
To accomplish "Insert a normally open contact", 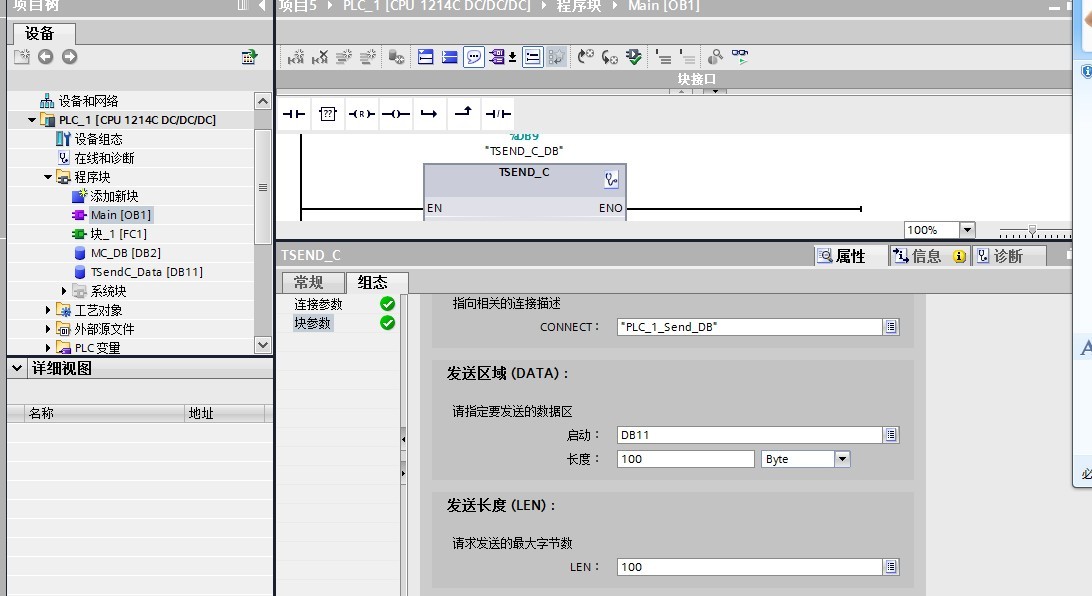I will pyautogui.click(x=294, y=114).
